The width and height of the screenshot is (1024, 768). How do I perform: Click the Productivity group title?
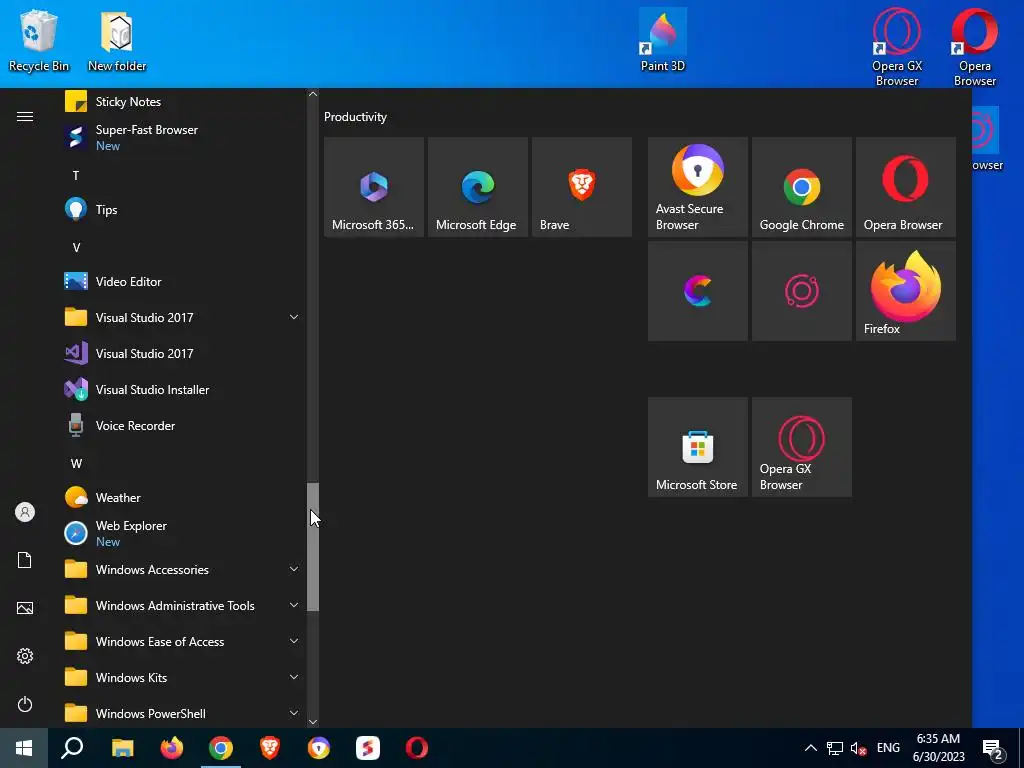(355, 117)
